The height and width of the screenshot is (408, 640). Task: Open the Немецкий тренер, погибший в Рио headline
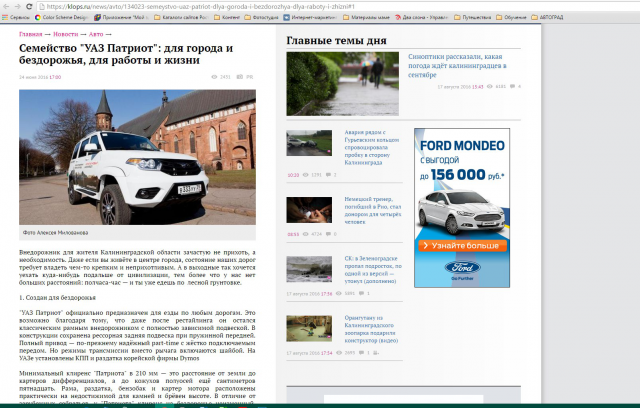coord(373,211)
